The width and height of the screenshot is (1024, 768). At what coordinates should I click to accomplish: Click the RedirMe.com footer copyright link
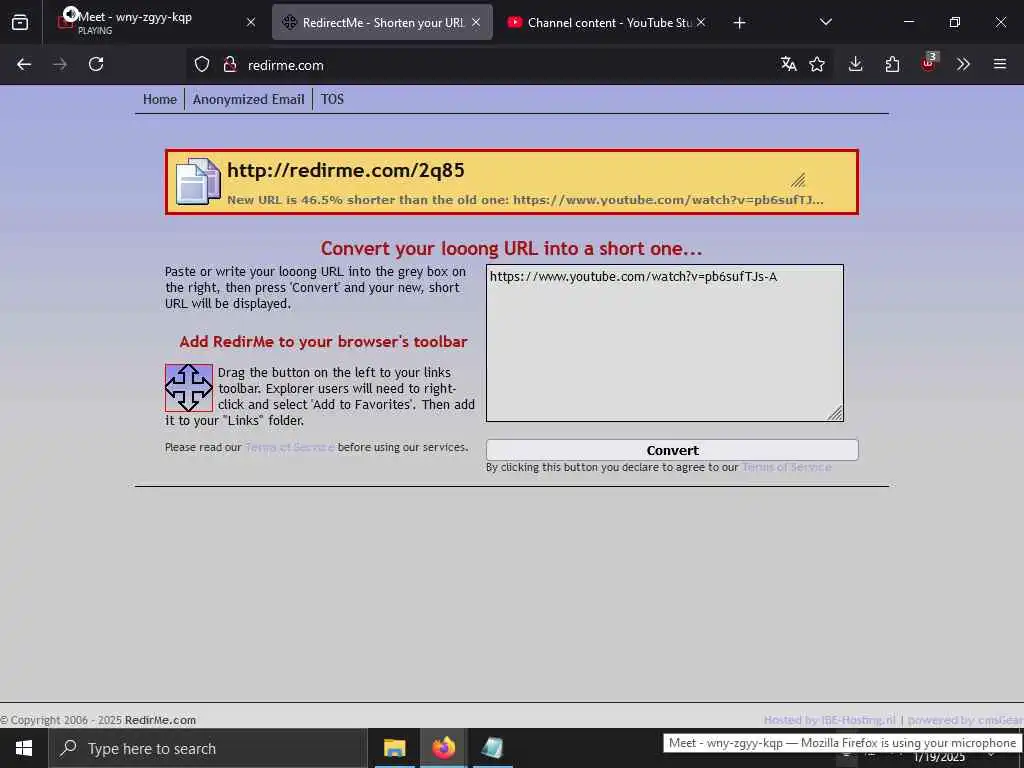point(160,720)
